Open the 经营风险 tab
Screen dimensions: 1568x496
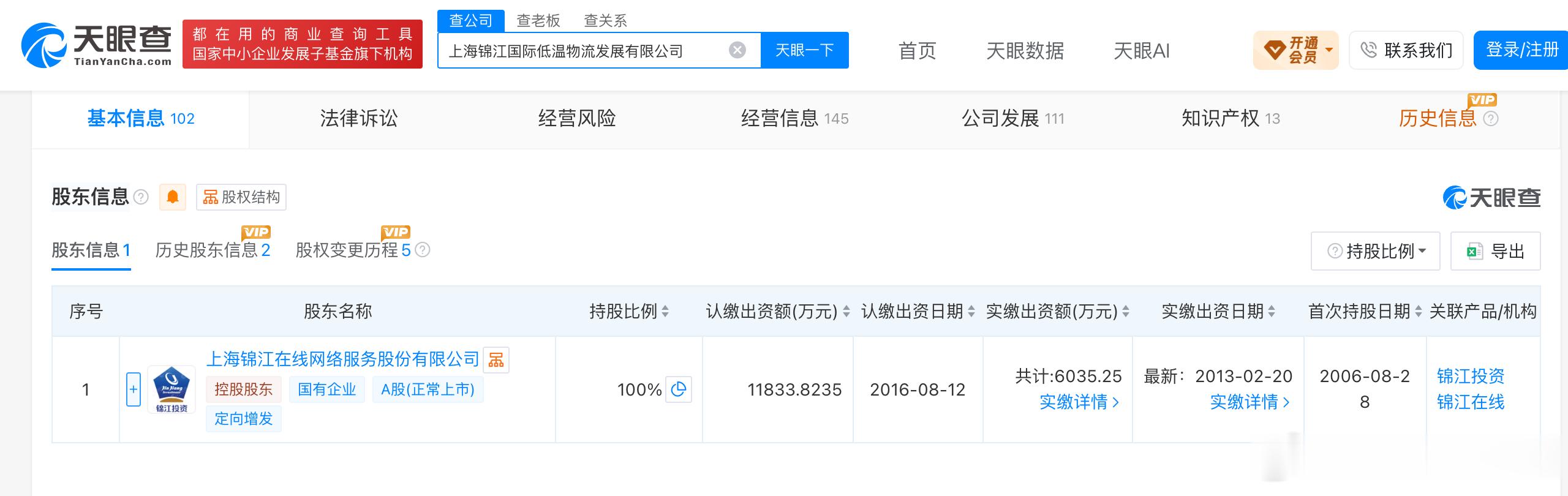pyautogui.click(x=577, y=119)
